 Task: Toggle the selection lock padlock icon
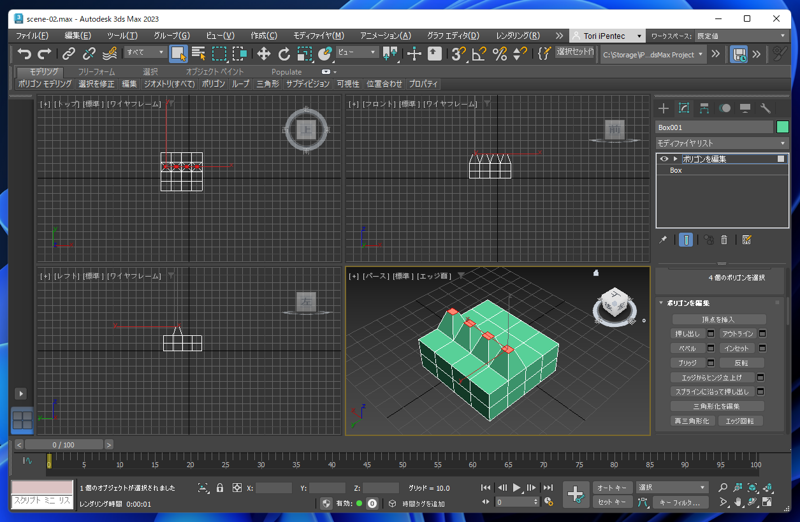coord(220,488)
